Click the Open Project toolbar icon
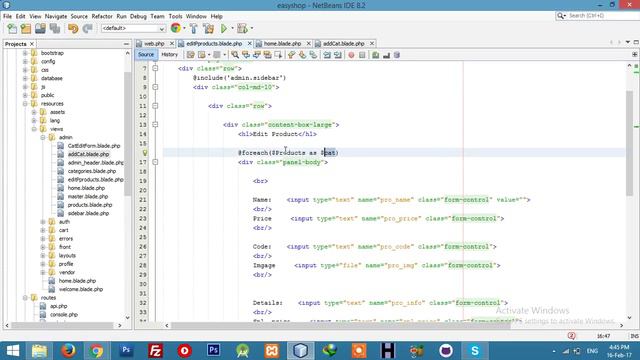This screenshot has height=360, width=640. (x=40, y=29)
